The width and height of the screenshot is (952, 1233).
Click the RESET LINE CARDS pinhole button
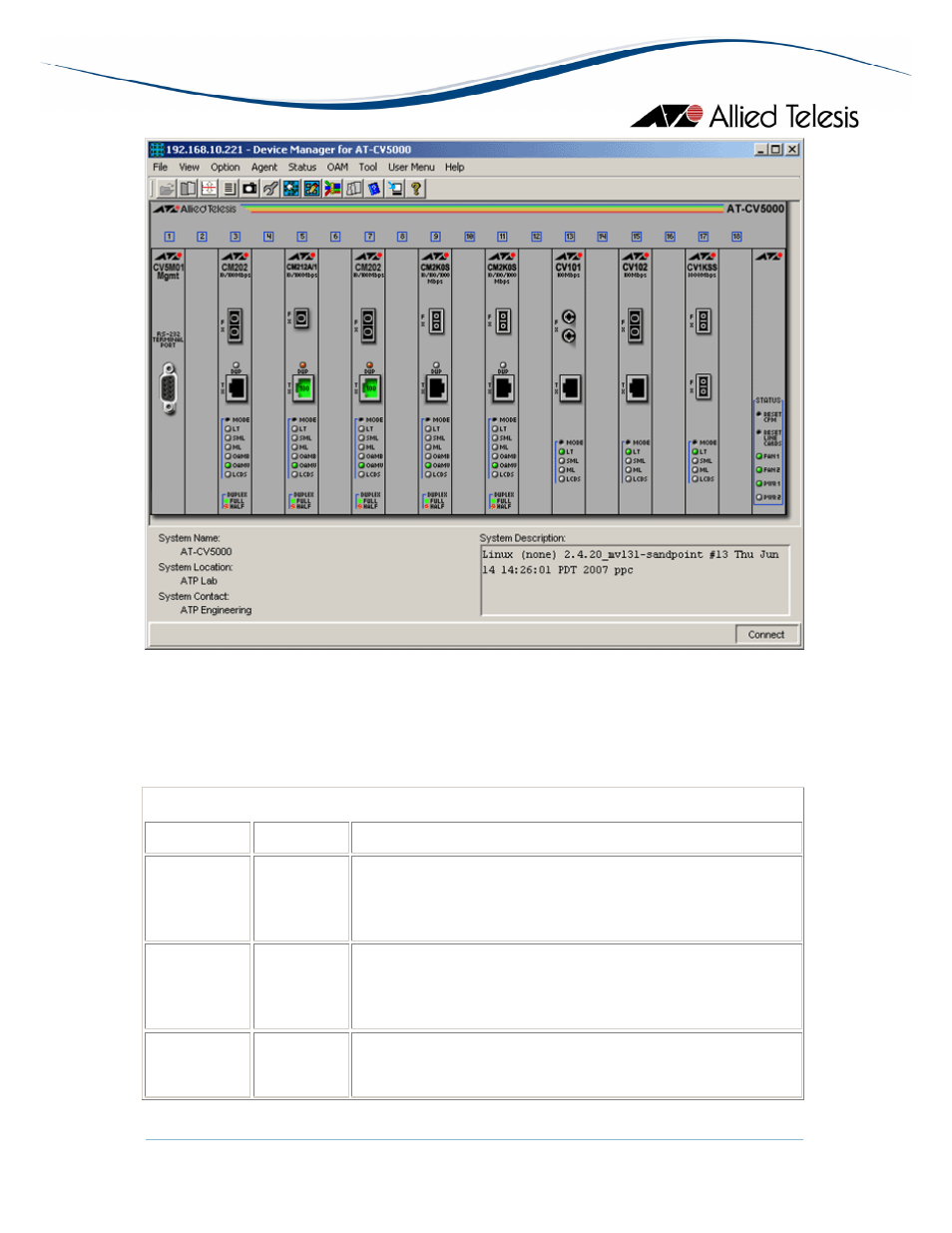pyautogui.click(x=758, y=432)
